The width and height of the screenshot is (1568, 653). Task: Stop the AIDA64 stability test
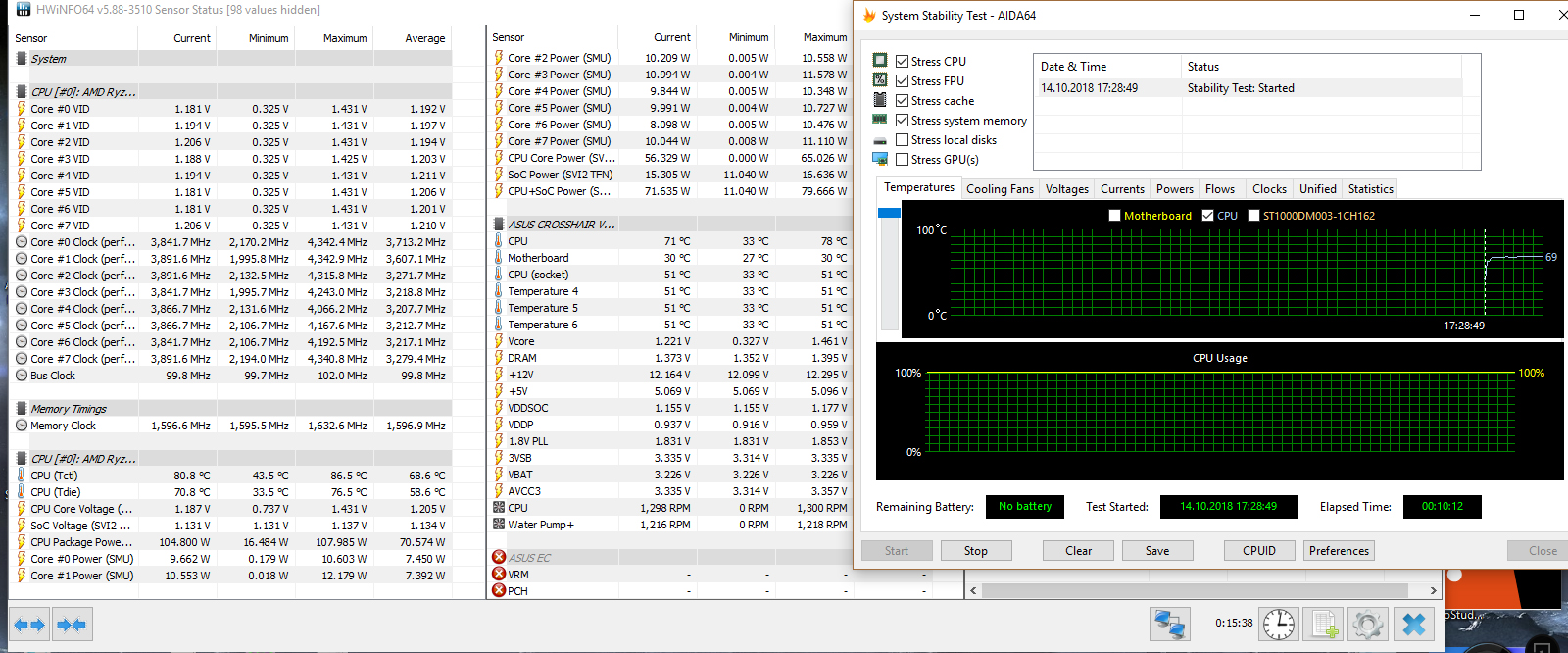(x=975, y=551)
